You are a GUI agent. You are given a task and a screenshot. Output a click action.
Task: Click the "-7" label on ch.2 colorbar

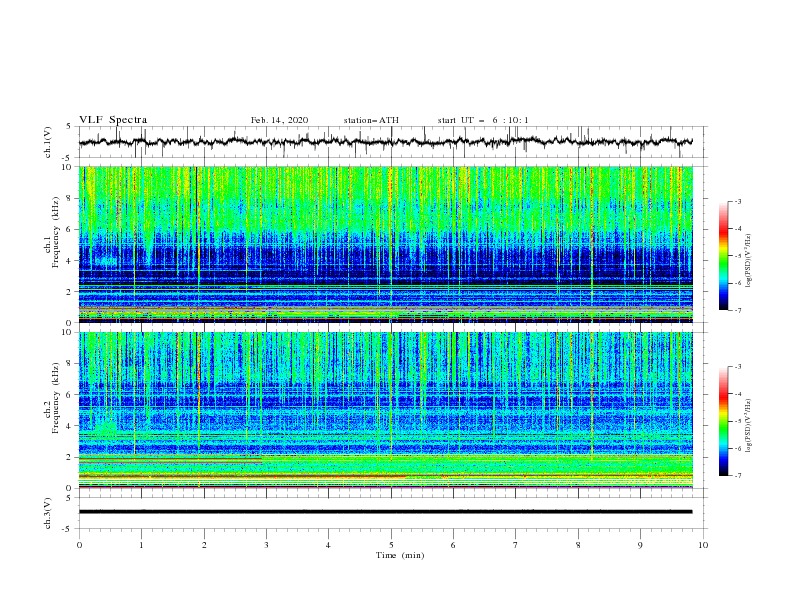[x=737, y=476]
